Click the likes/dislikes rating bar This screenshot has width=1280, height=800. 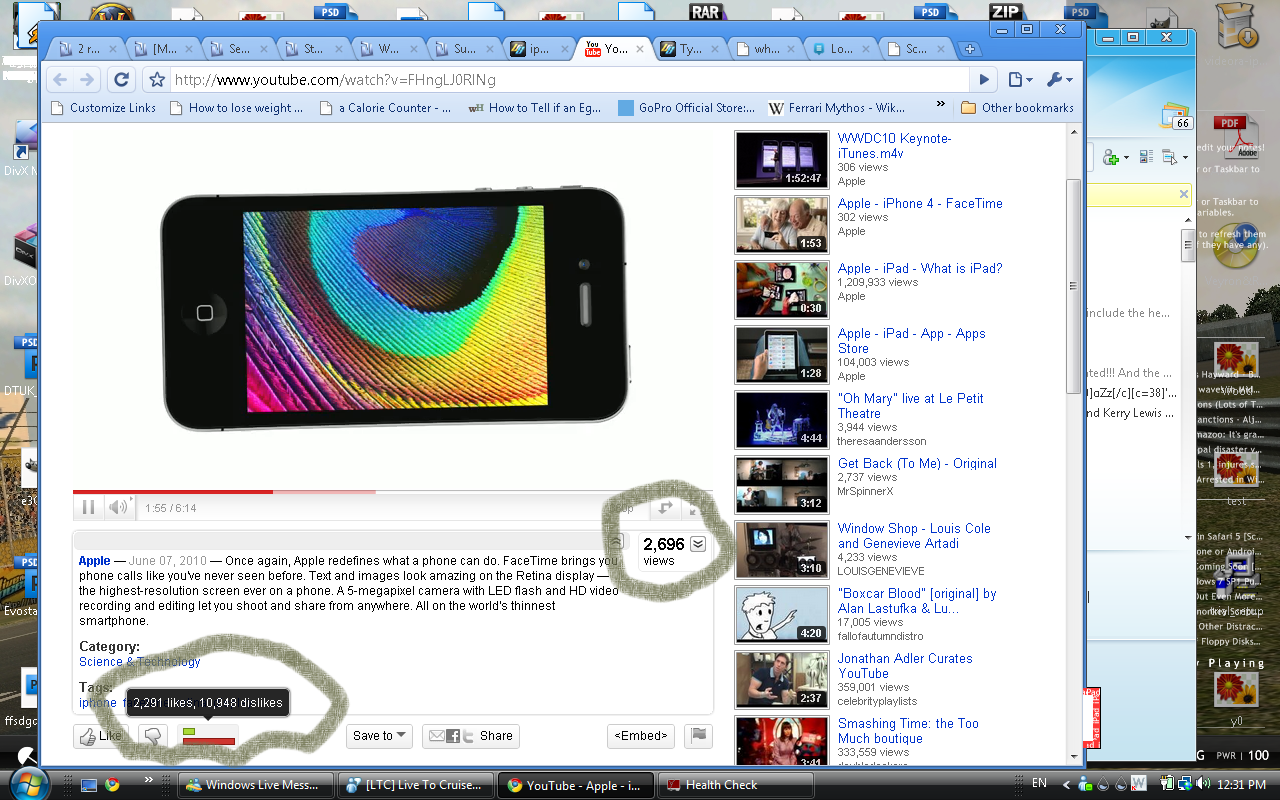click(208, 736)
